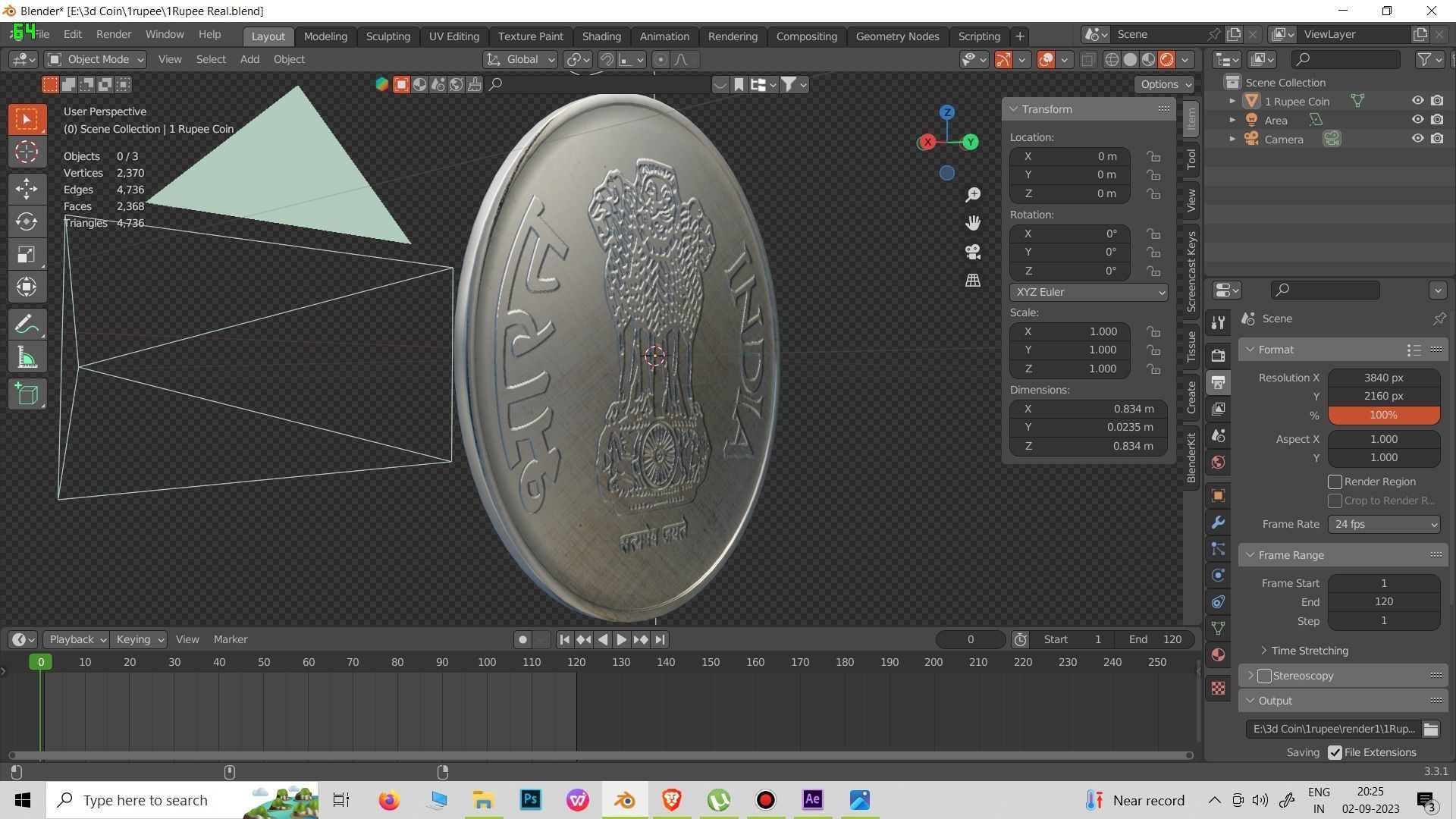
Task: Change Frame Rate using the 24 fps dropdown
Action: [1383, 524]
